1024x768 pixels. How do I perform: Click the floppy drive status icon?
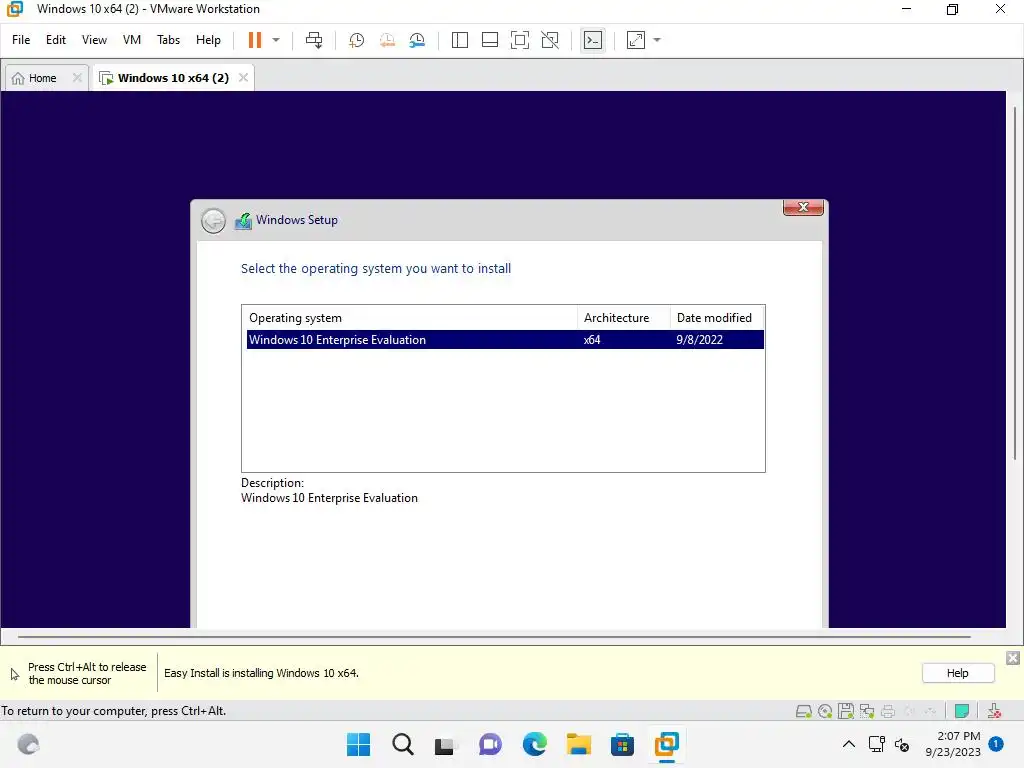click(846, 711)
